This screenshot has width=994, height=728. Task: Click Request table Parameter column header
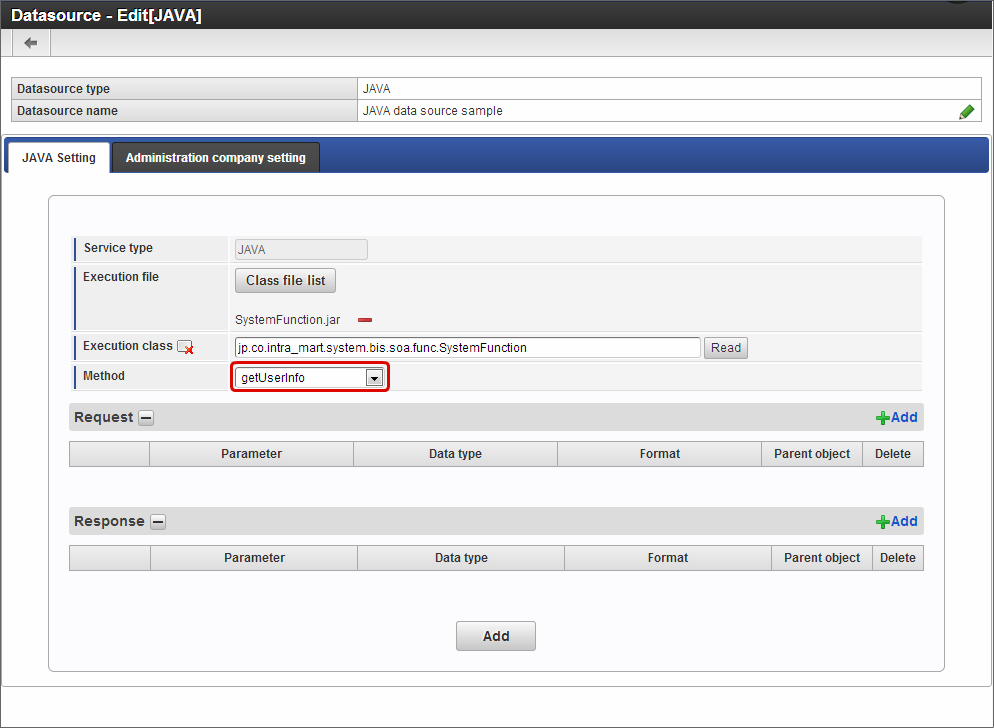[252, 454]
